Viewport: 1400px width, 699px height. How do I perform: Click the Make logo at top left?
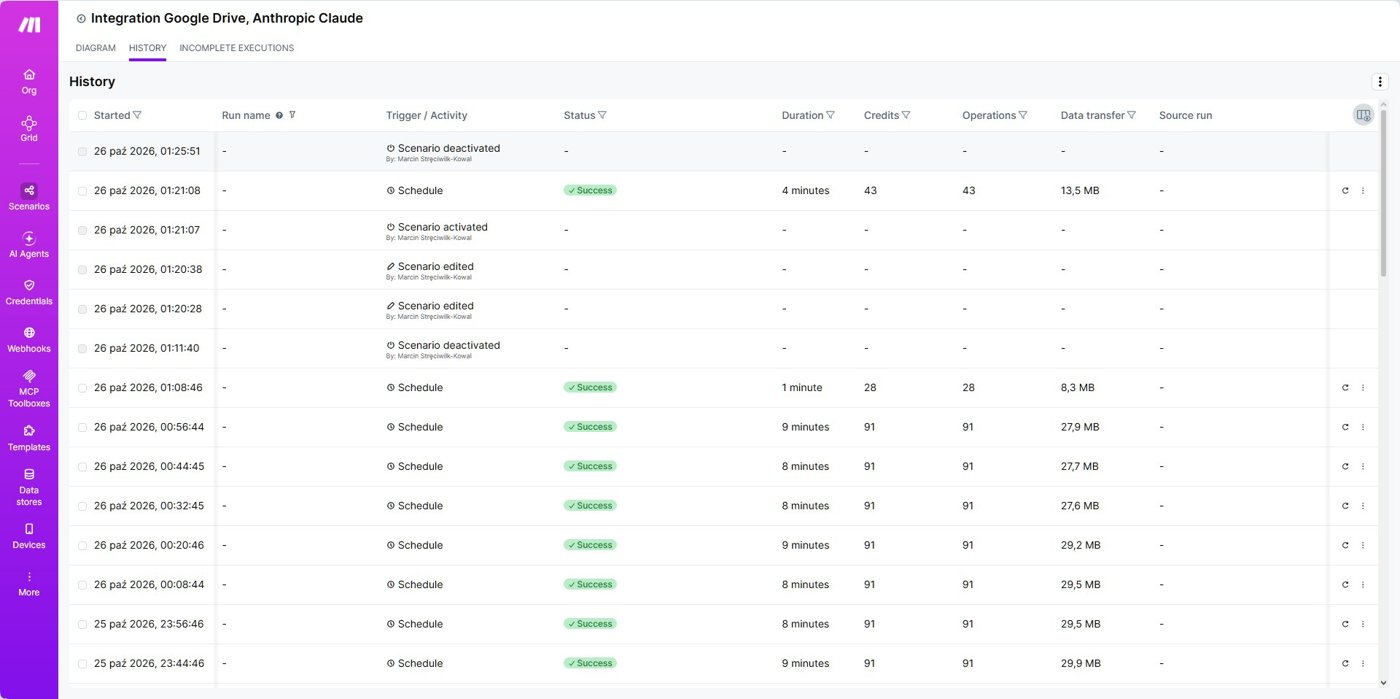[29, 25]
